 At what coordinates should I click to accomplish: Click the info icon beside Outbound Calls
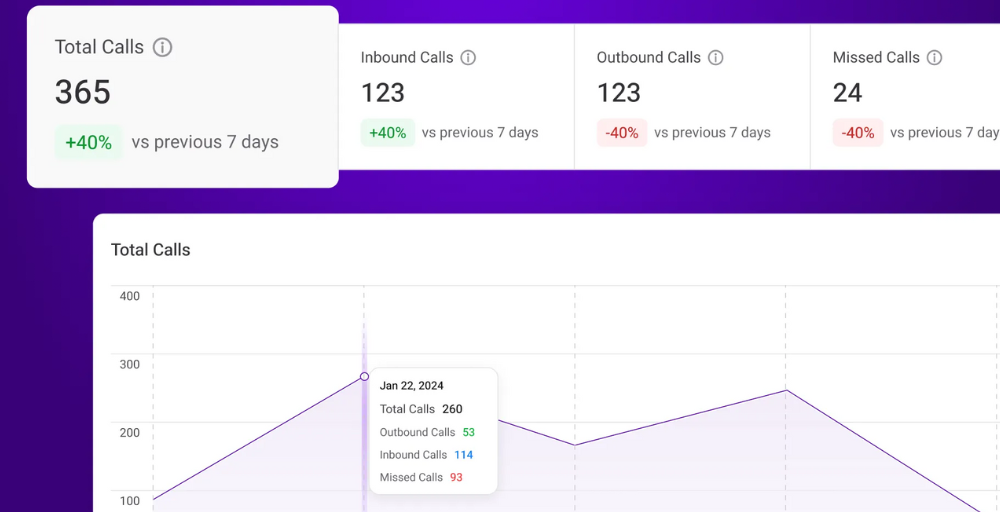pos(716,57)
